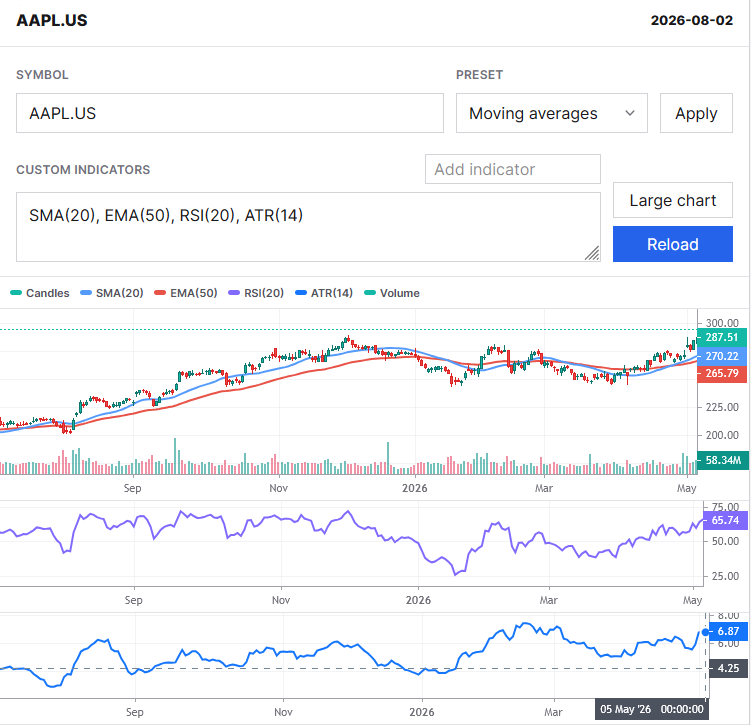This screenshot has width=751, height=725.
Task: Click the AAPL.US page title
Action: point(52,20)
